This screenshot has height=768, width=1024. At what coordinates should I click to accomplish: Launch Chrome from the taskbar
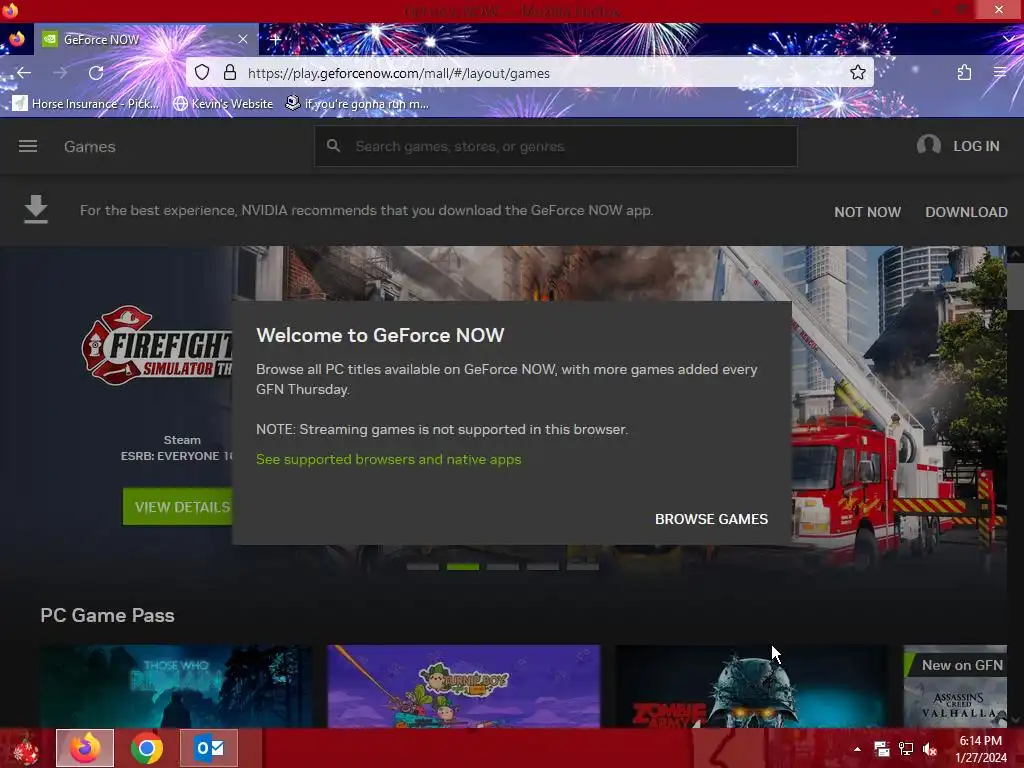(147, 748)
